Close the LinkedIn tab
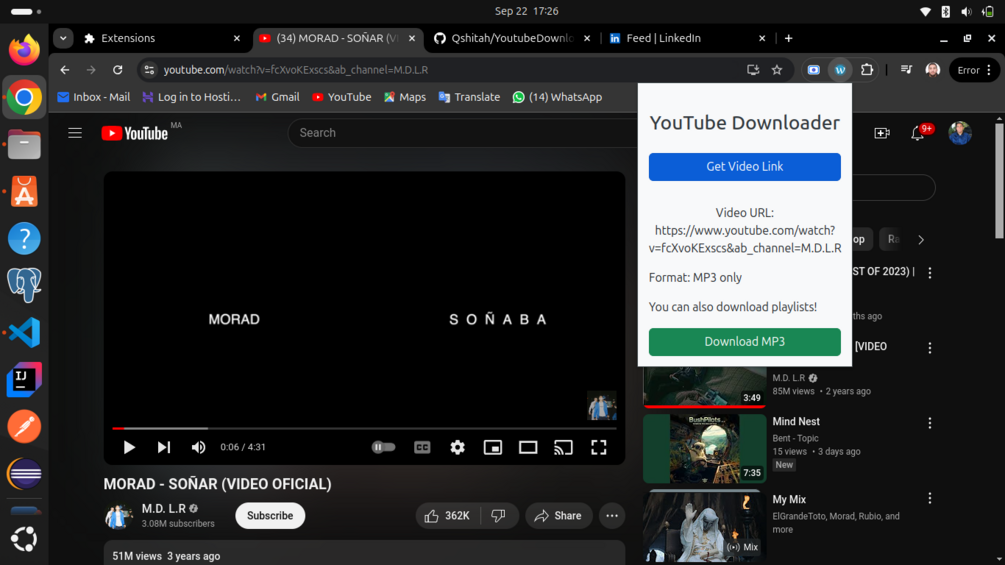 pos(762,38)
